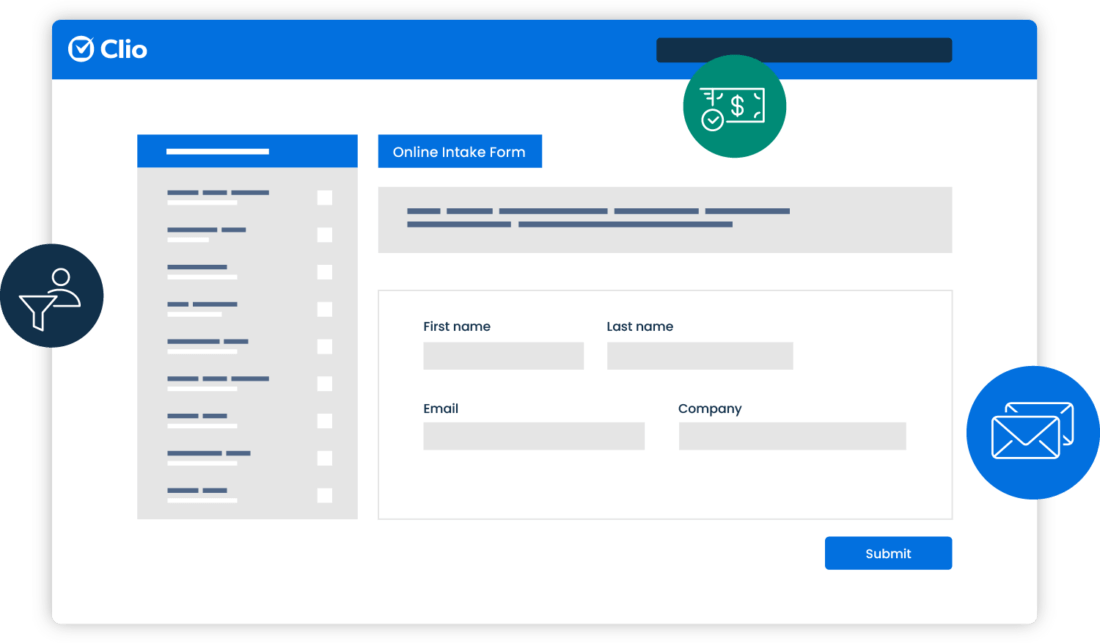Click the Email field label
Screen dimensions: 1100x644
[440, 408]
